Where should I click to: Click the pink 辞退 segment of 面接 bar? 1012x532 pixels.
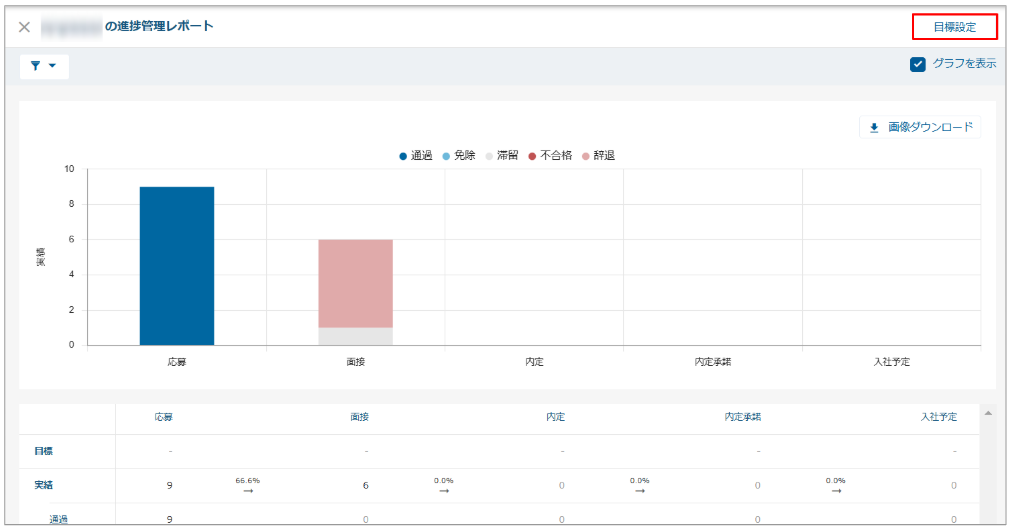(x=355, y=283)
